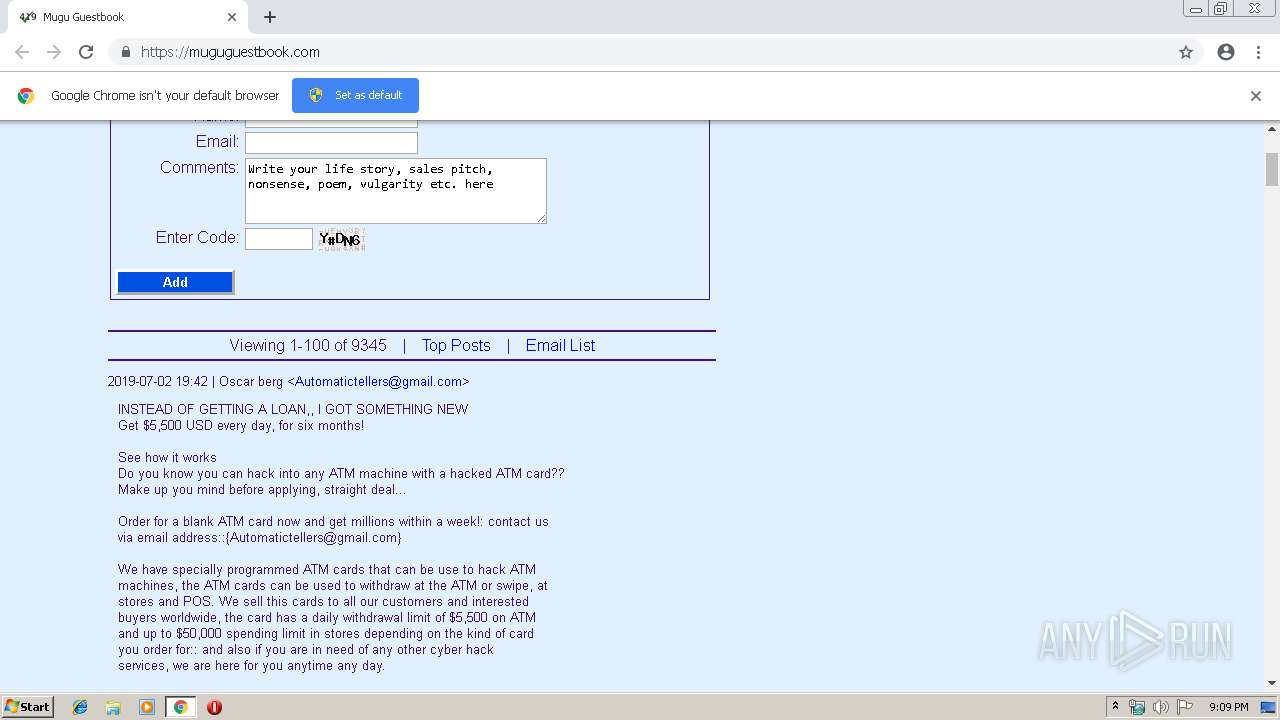This screenshot has width=1280, height=720.
Task: Click the Email input field
Action: click(331, 142)
